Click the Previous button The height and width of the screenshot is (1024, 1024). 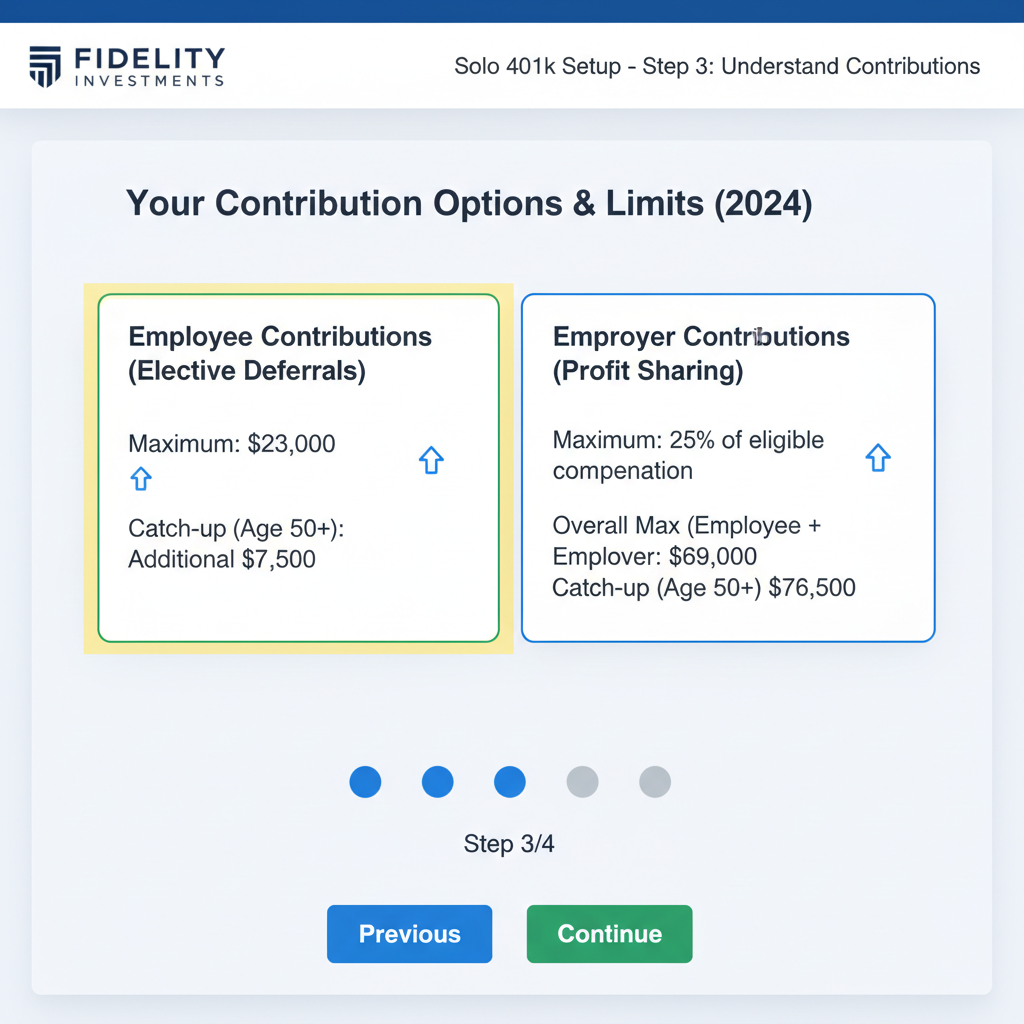409,933
